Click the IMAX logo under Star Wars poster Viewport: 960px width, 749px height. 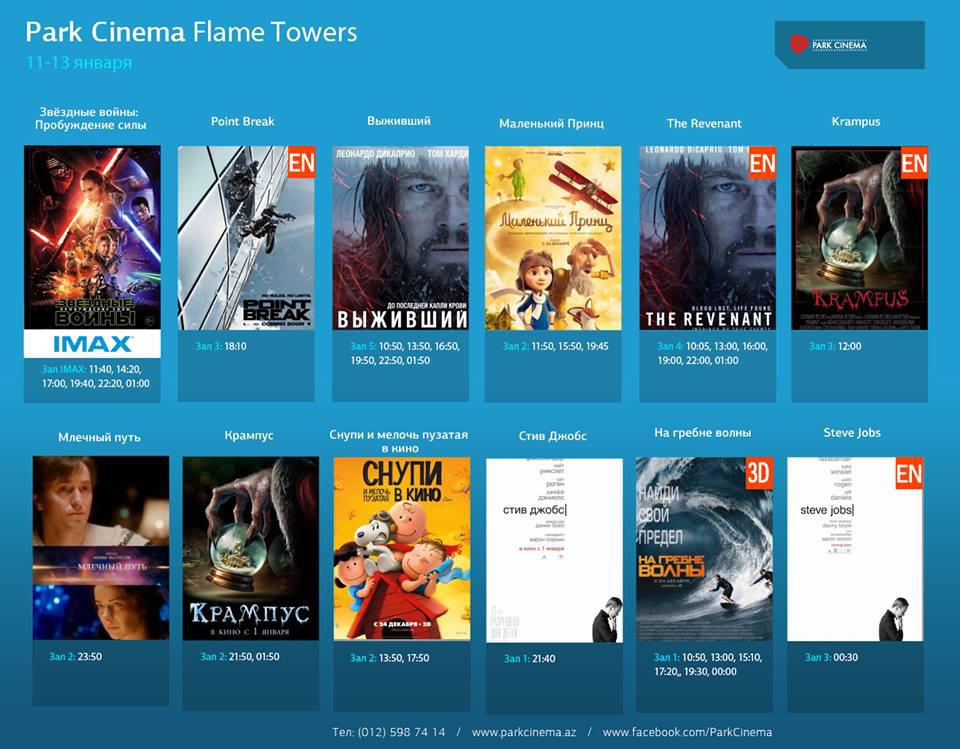[92, 344]
